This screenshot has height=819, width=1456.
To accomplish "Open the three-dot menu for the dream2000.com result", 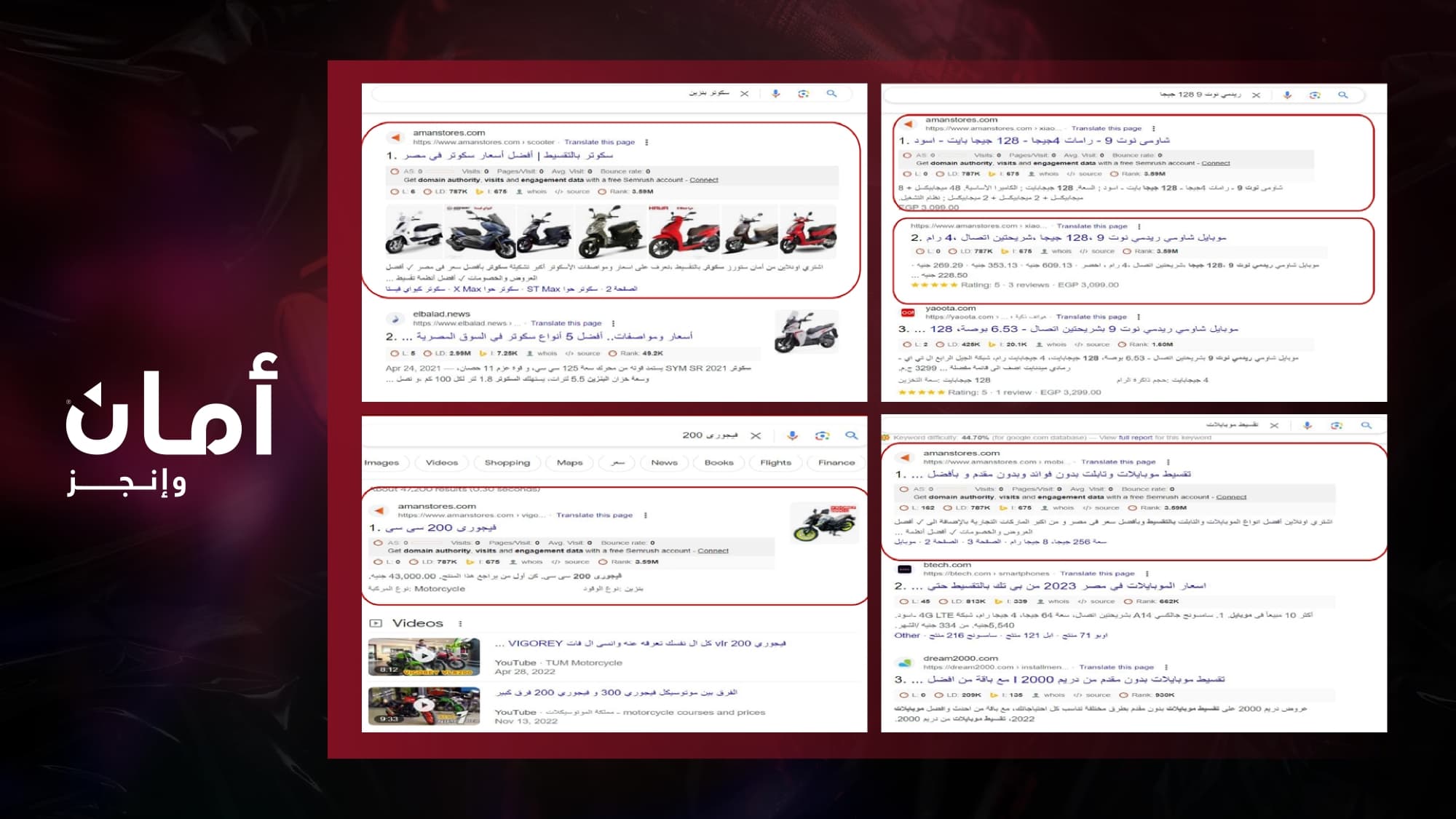I will coord(1166,667).
